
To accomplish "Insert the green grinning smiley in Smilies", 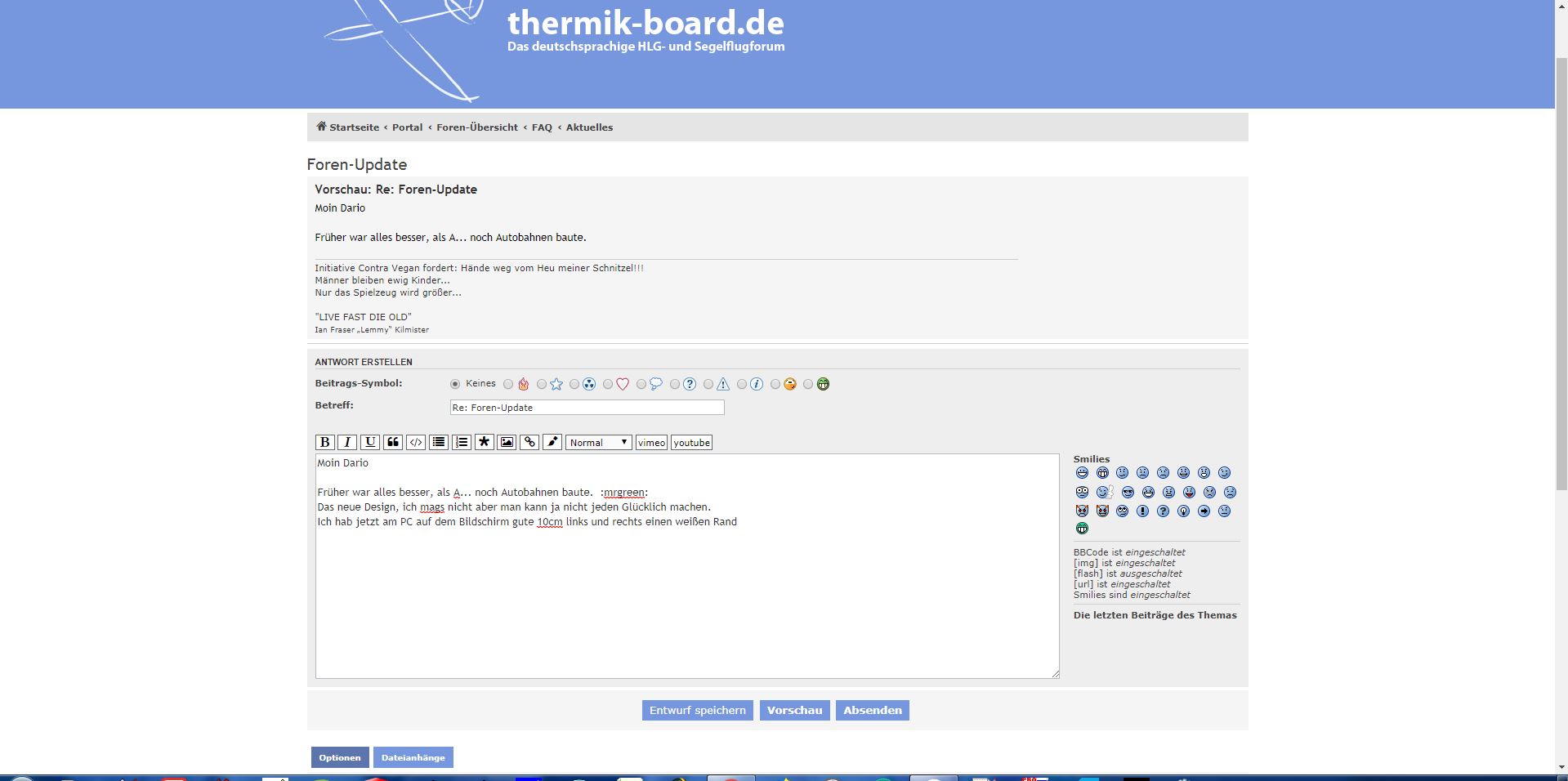I will coord(1082,529).
